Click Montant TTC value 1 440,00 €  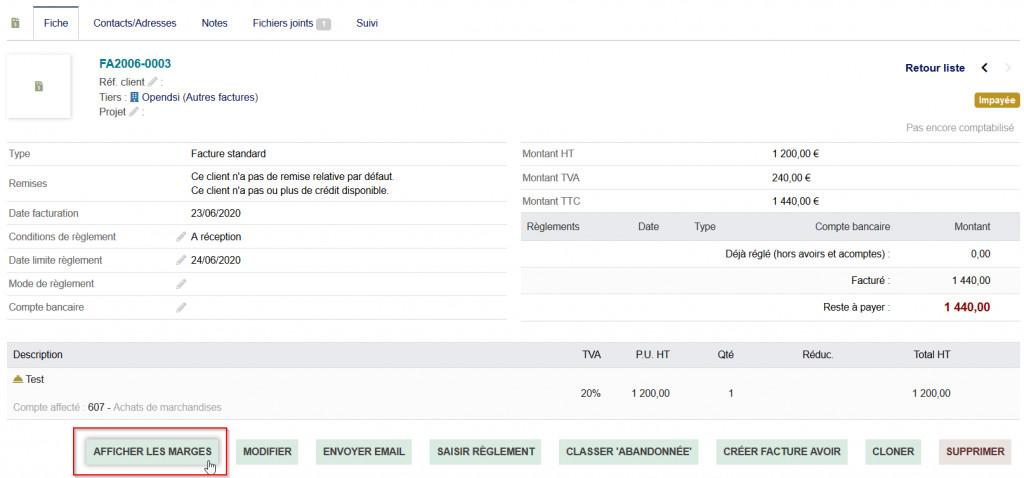tap(795, 201)
